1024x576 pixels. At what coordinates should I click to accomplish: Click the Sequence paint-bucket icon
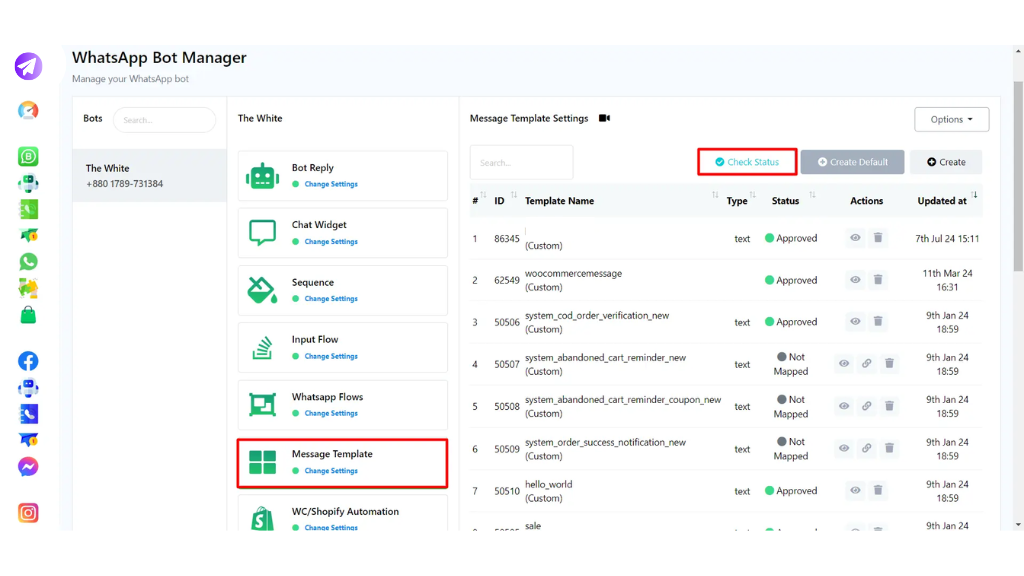tap(263, 290)
